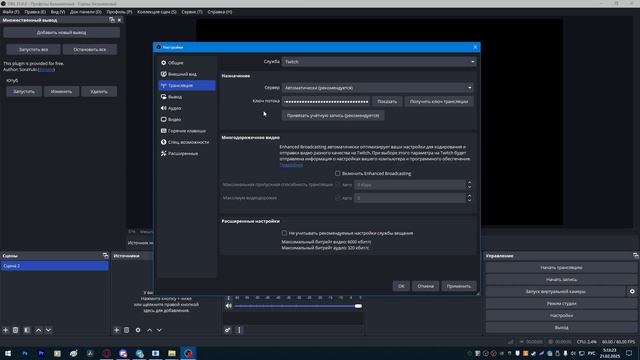
Task: Open scene filters icon in Сцены toolbar
Action: (27, 330)
